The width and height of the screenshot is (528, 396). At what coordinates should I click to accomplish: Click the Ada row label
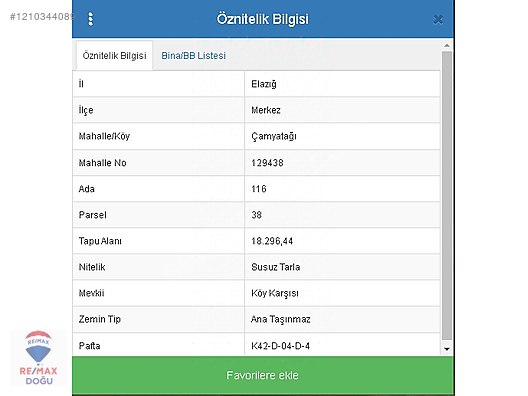(87, 189)
